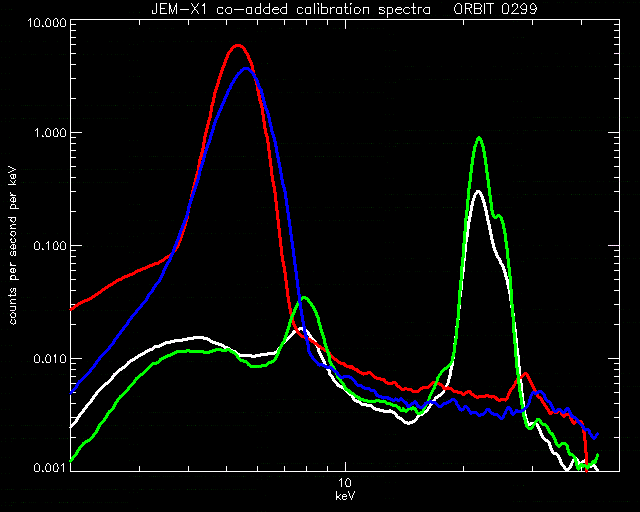The image size is (640, 512).
Task: Click the green curve's small peak near 0.03
Action: [x=304, y=298]
